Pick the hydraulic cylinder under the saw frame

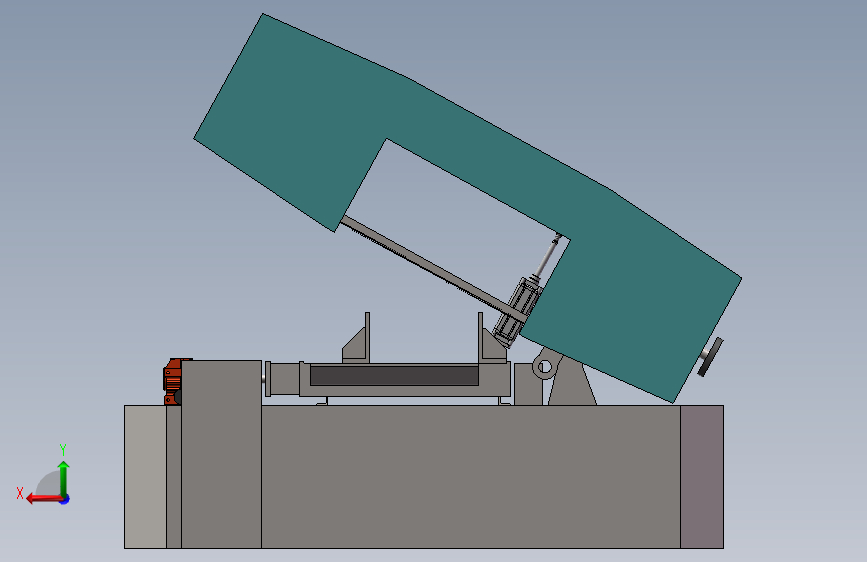coord(516,311)
